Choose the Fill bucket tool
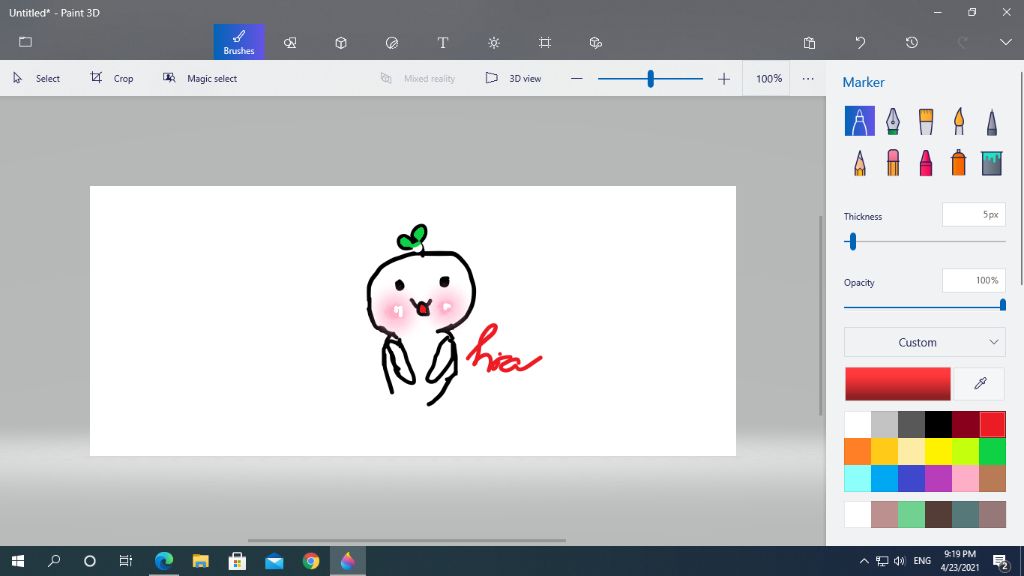The height and width of the screenshot is (576, 1024). [x=992, y=163]
